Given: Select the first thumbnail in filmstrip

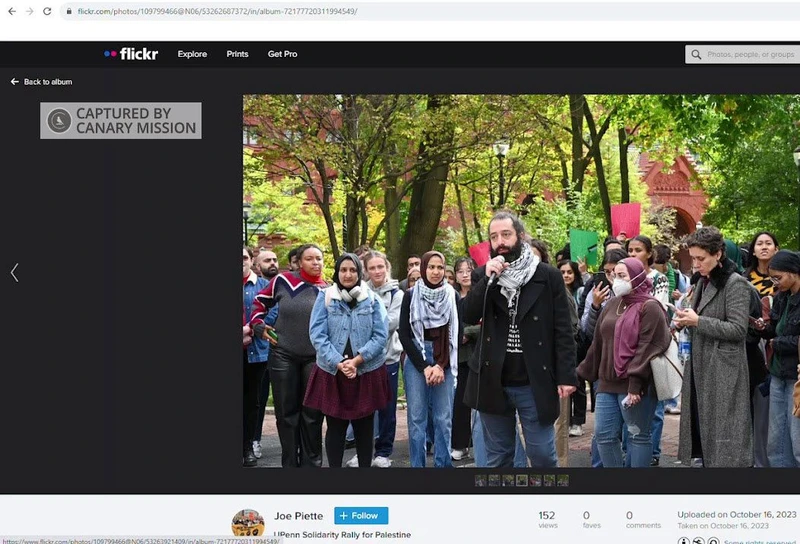Looking at the screenshot, I should click(x=481, y=480).
